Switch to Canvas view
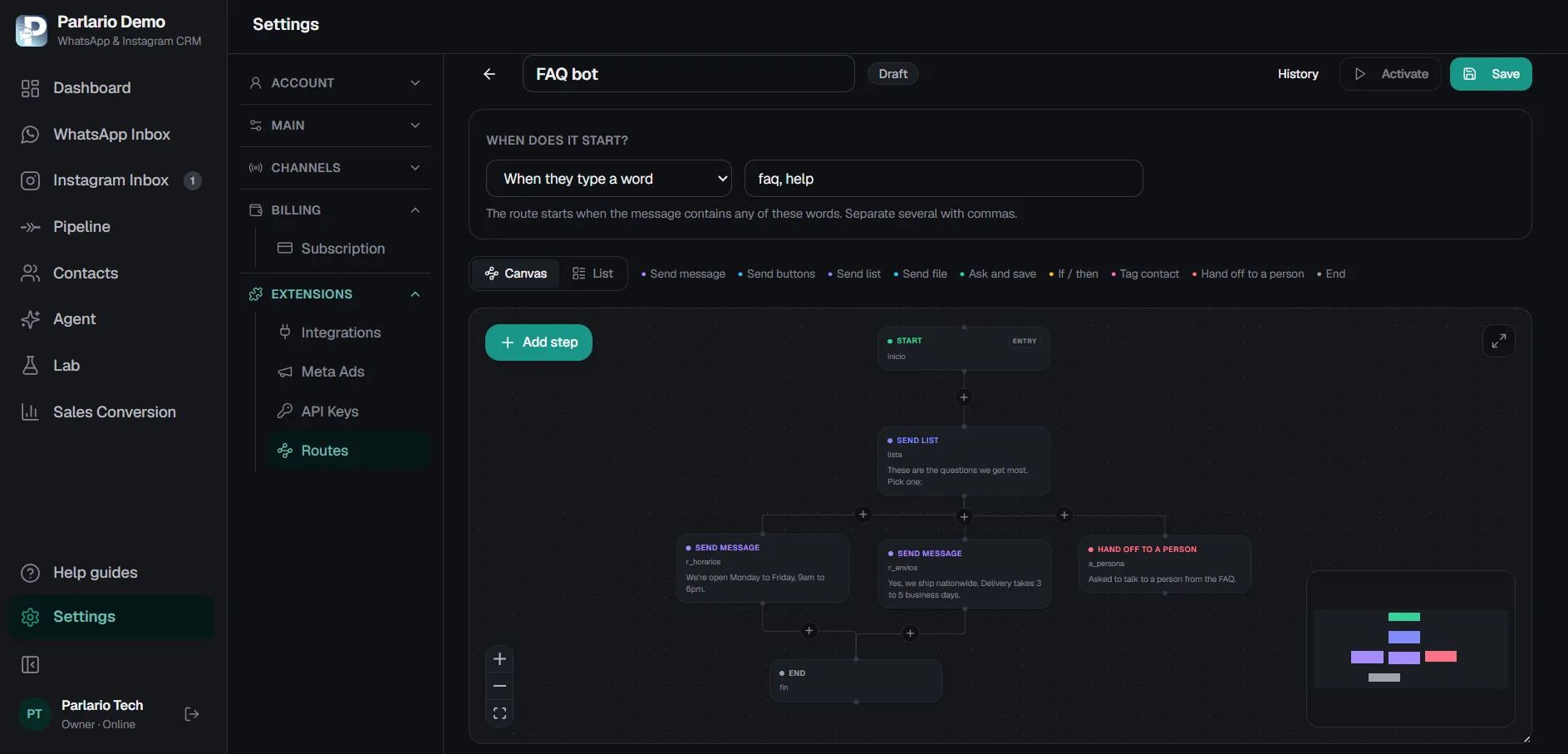1568x754 pixels. coord(516,274)
